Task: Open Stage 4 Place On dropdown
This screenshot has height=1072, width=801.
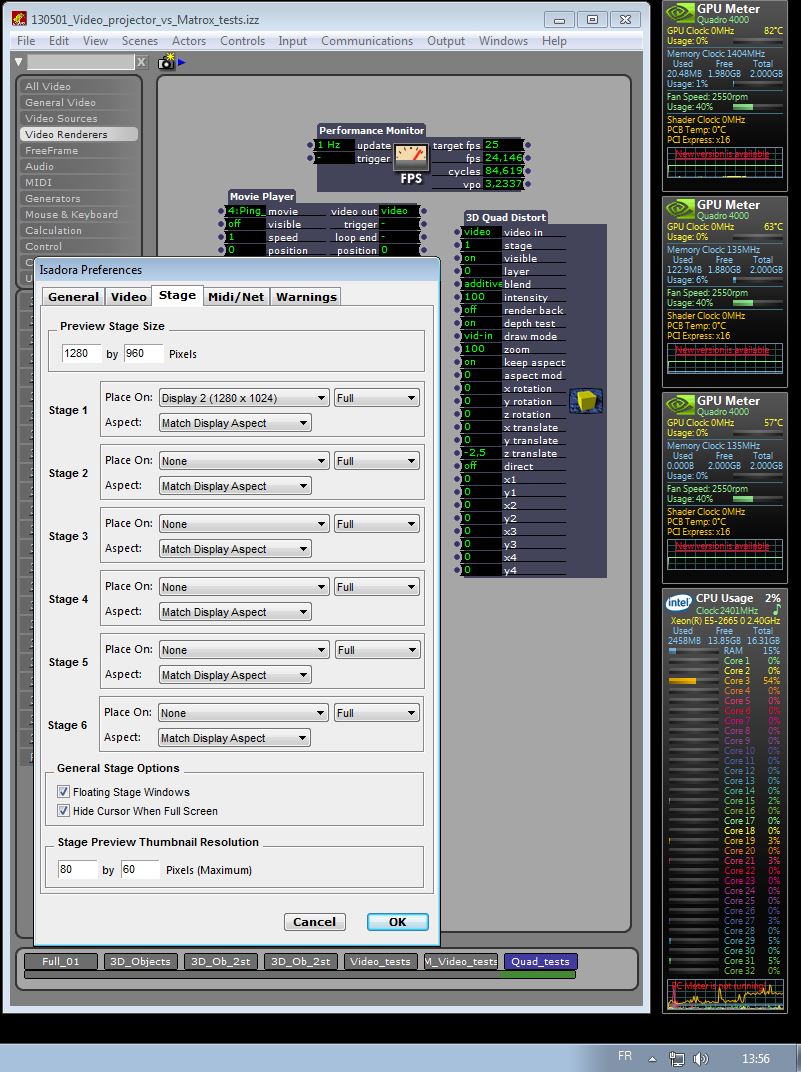Action: (x=244, y=587)
